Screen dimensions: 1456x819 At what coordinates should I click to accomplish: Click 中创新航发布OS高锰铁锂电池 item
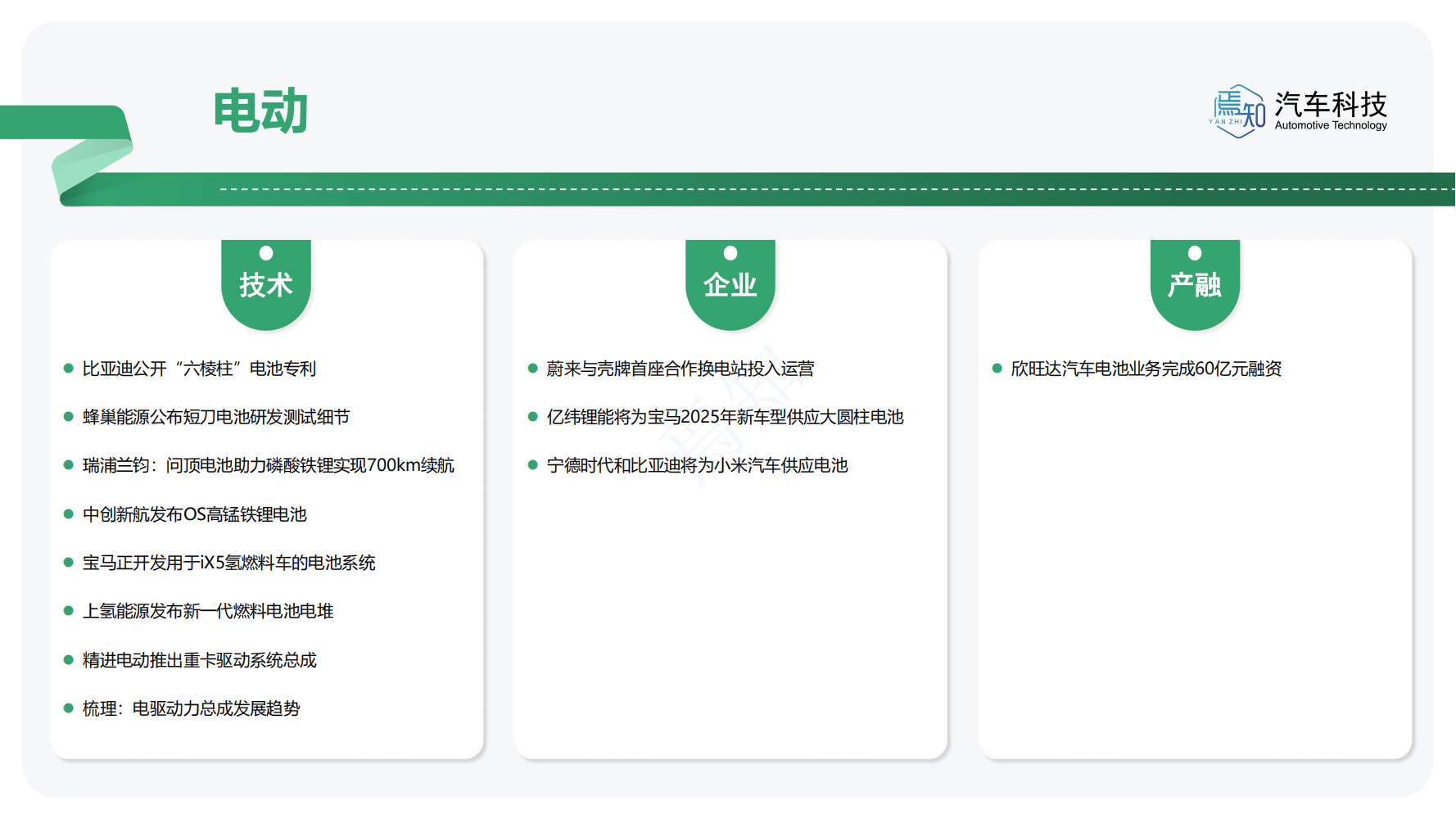(x=194, y=514)
